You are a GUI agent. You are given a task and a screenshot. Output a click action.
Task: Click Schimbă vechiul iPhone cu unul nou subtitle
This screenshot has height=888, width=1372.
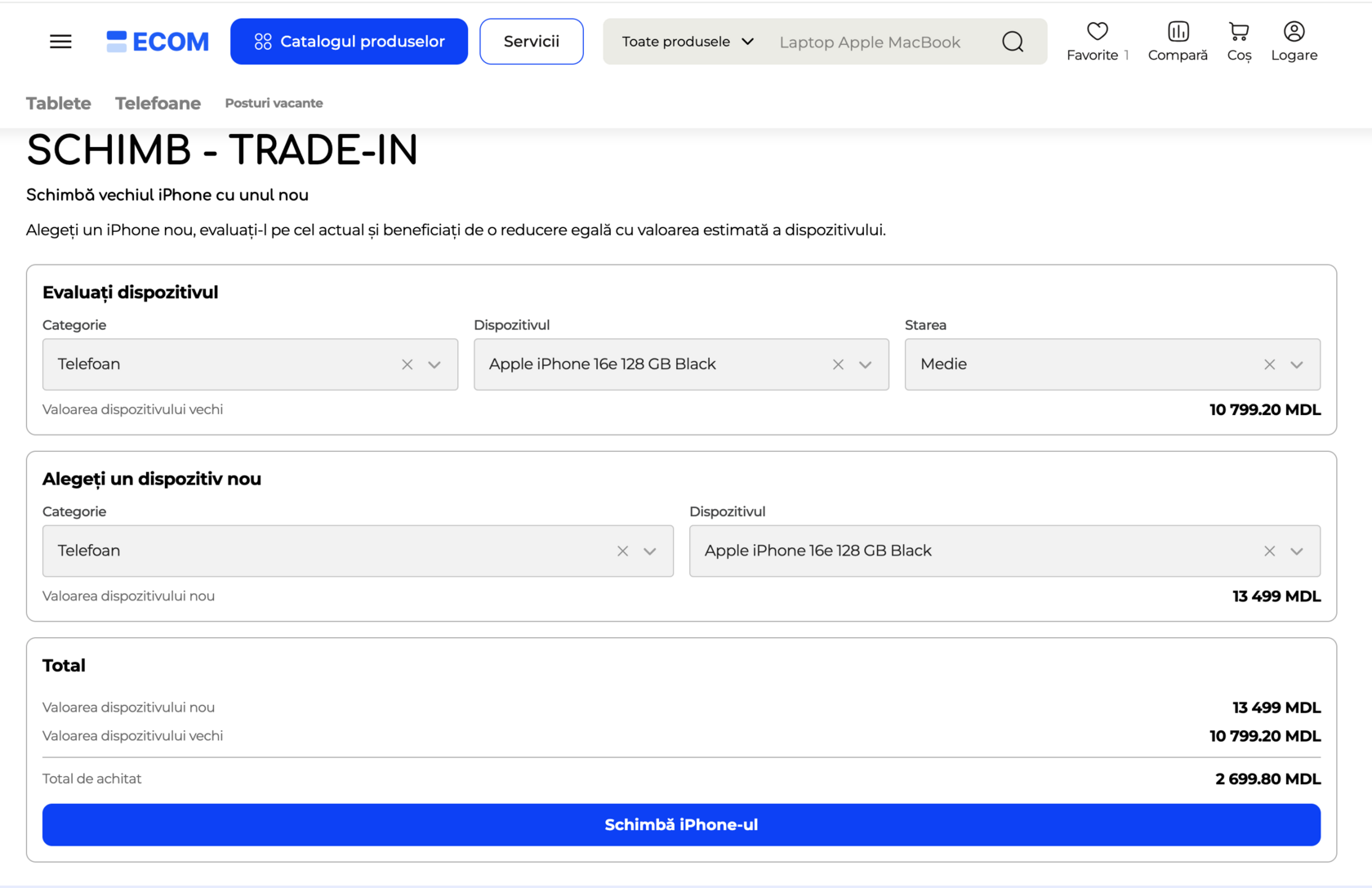(167, 195)
